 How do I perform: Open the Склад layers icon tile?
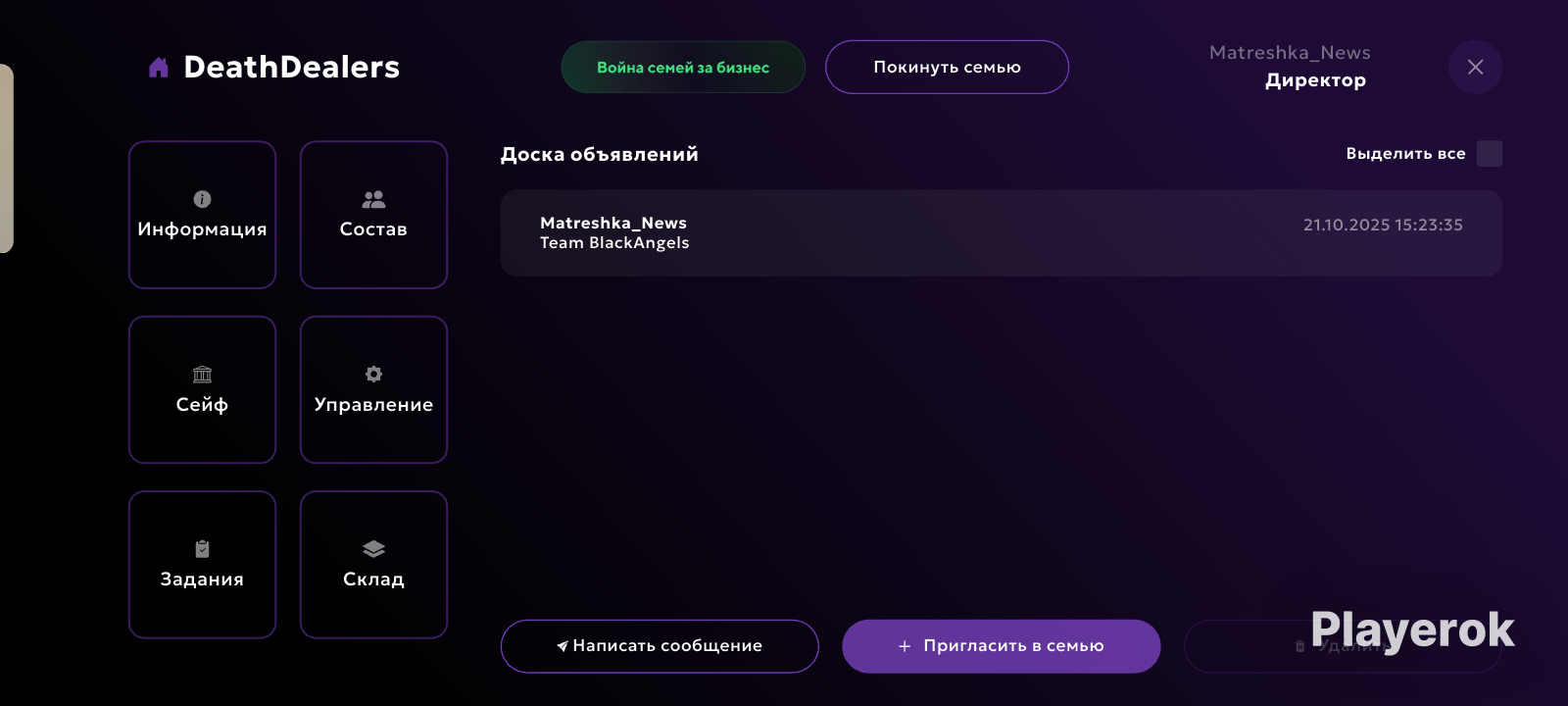click(x=373, y=565)
